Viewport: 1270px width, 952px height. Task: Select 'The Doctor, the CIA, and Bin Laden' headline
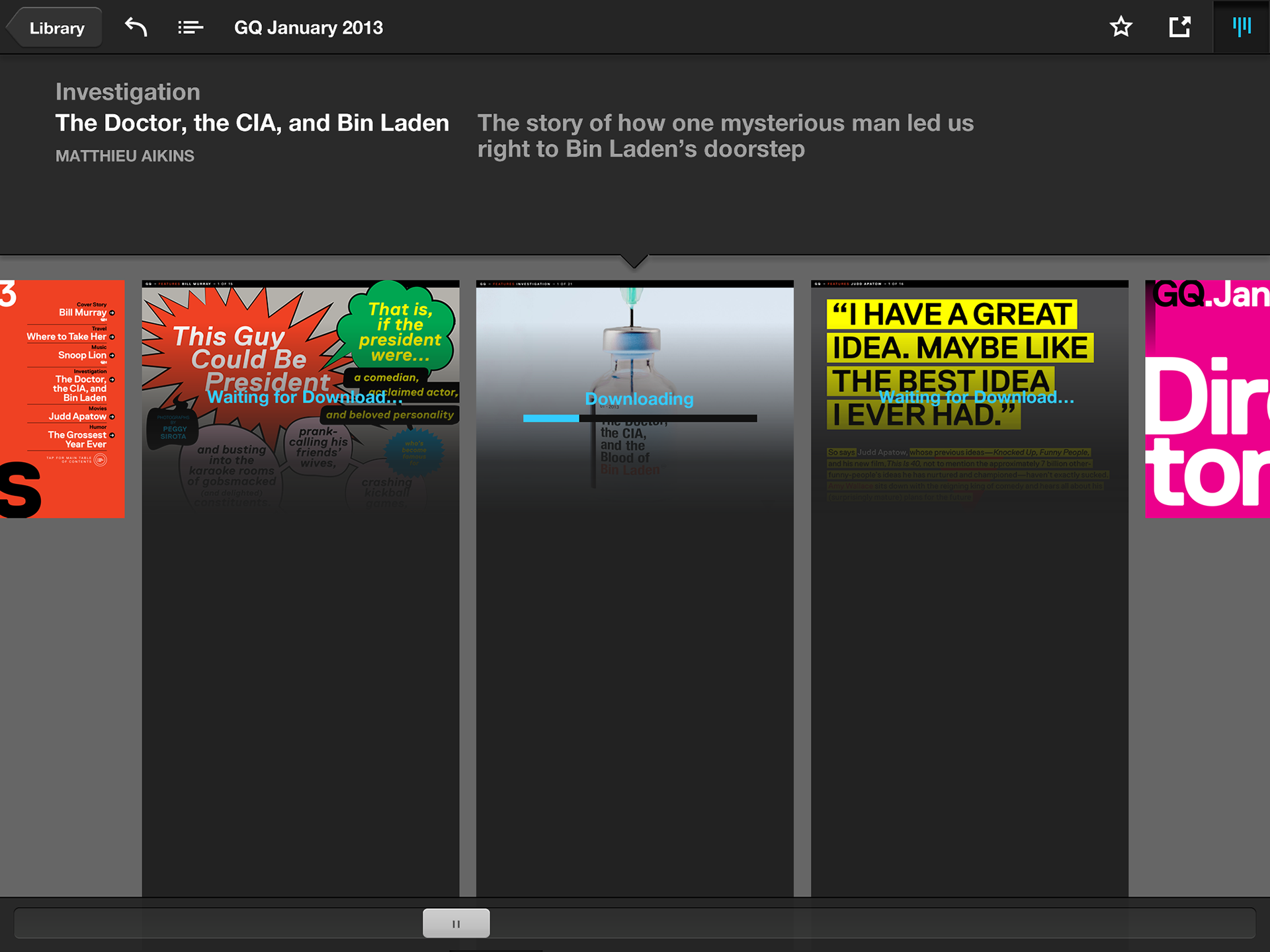pyautogui.click(x=252, y=123)
